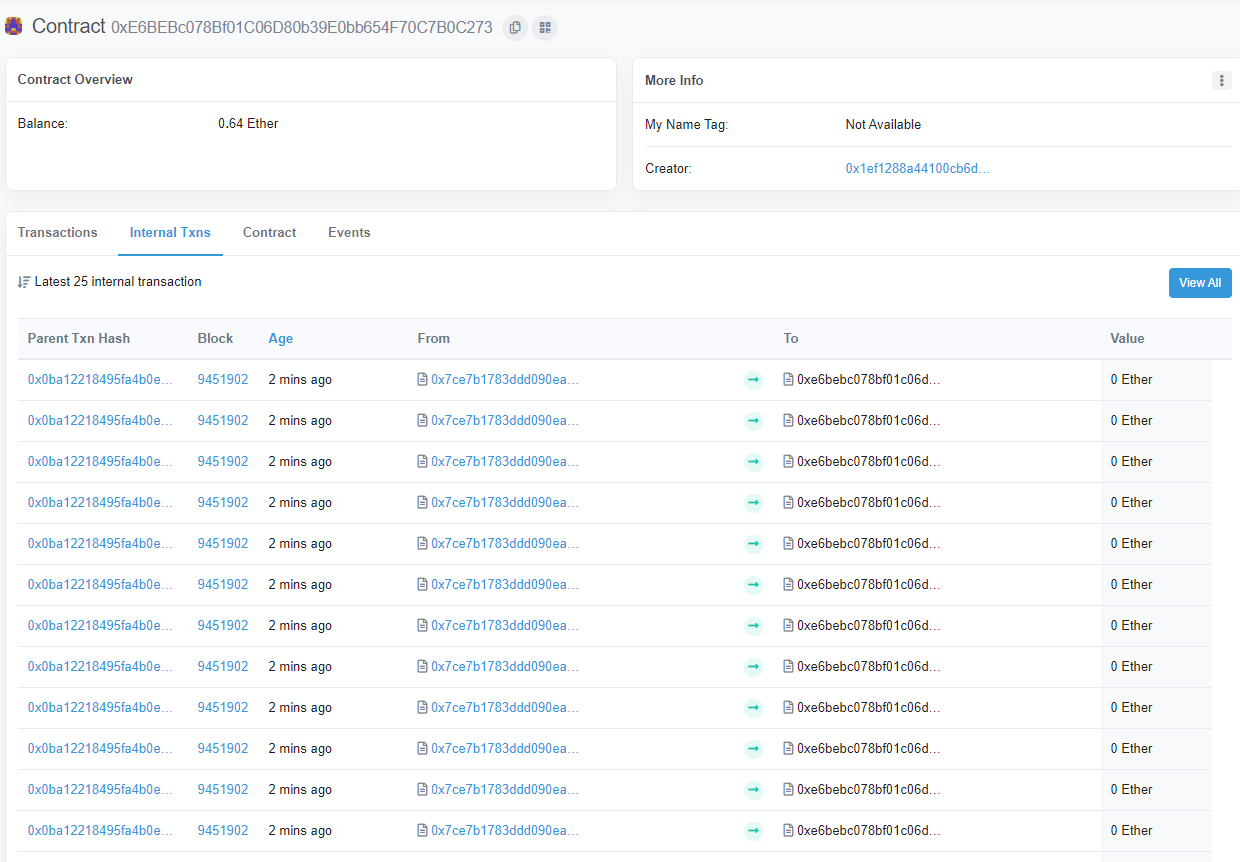Image resolution: width=1240 pixels, height=862 pixels.
Task: Click the Balance value 0.64 Ether
Action: pyautogui.click(x=248, y=124)
